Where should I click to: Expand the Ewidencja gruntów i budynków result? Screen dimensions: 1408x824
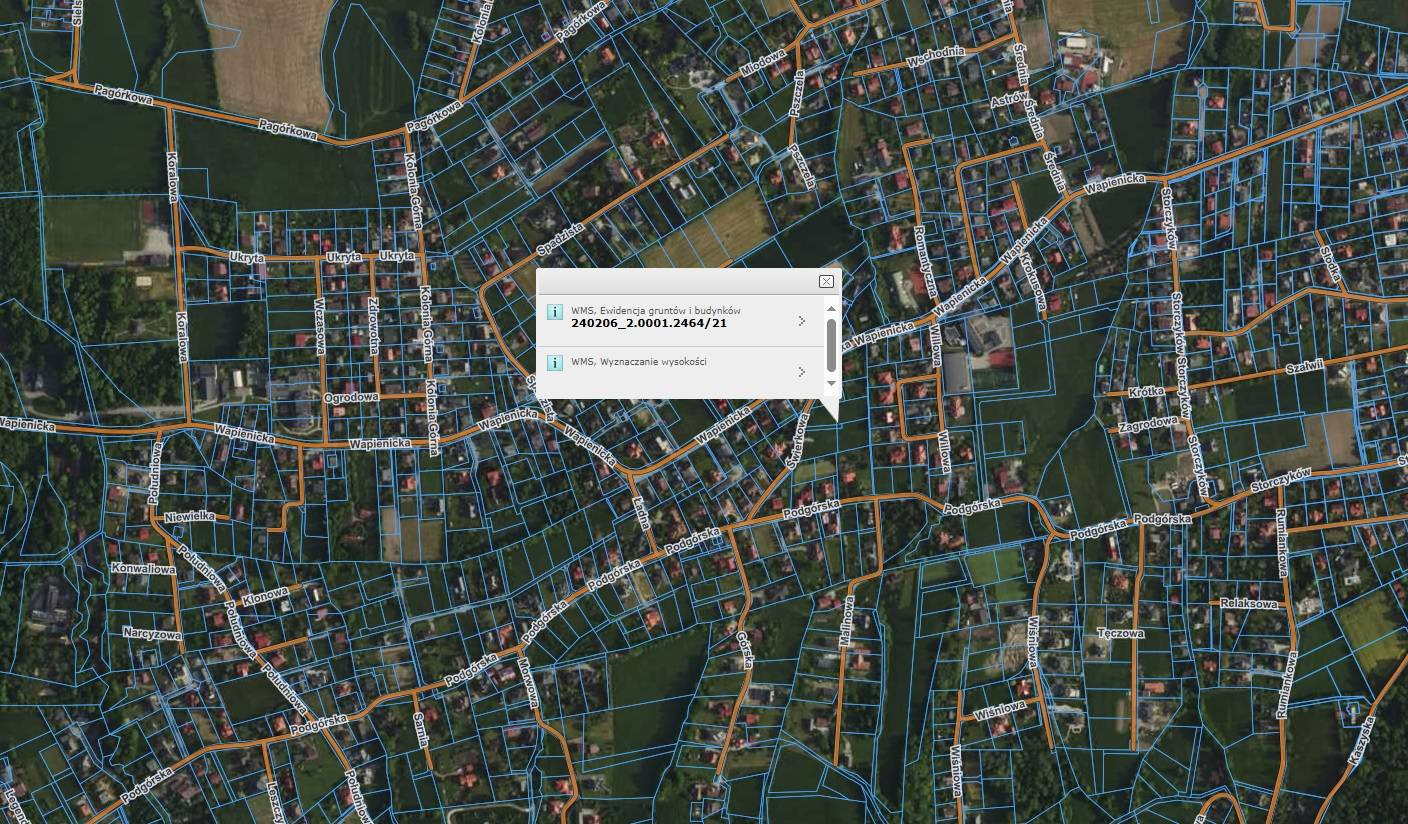[x=801, y=321]
